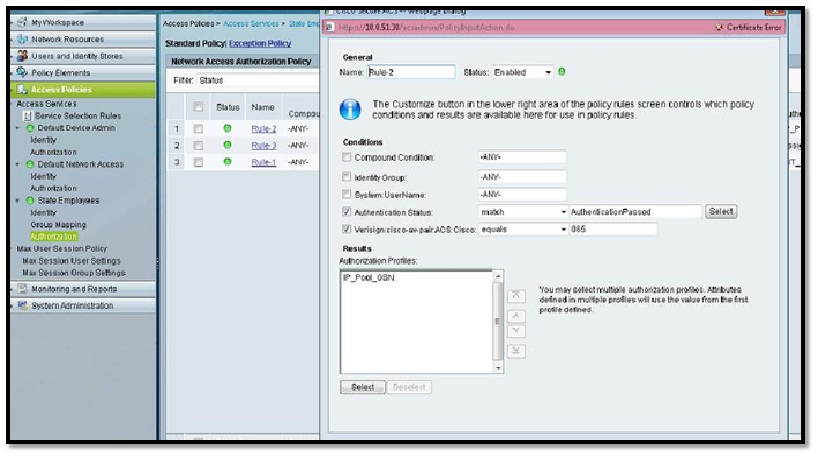Open Max Session Group Settings
This screenshot has width=819, height=460.
pos(74,273)
